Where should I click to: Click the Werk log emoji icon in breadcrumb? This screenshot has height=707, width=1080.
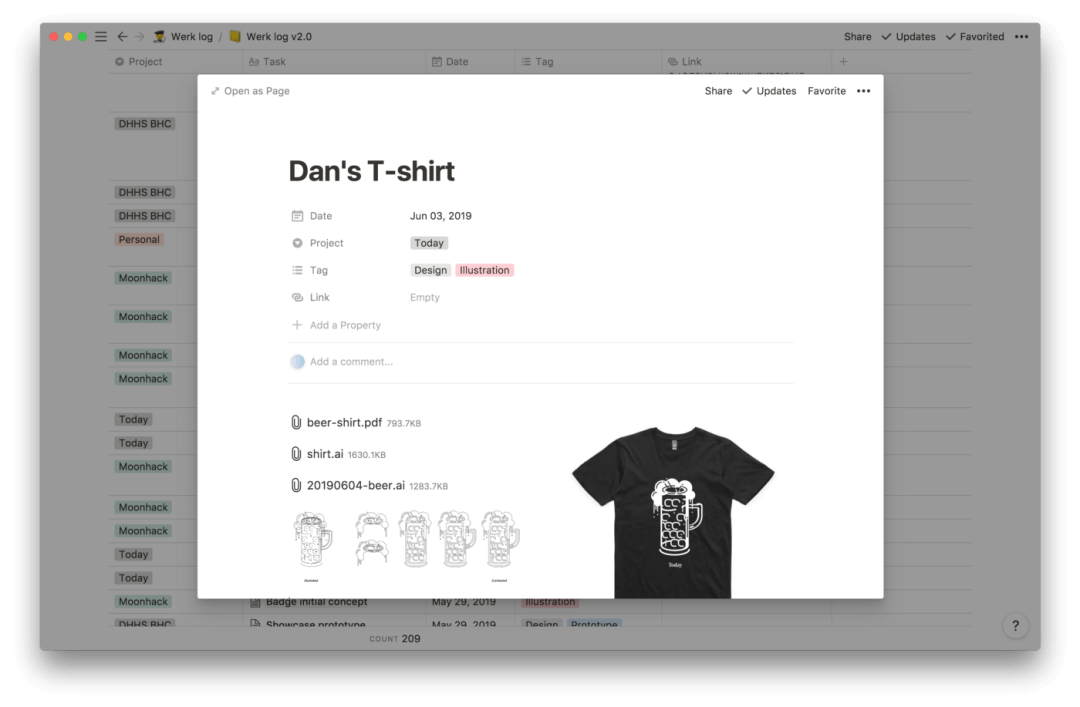click(x=160, y=37)
